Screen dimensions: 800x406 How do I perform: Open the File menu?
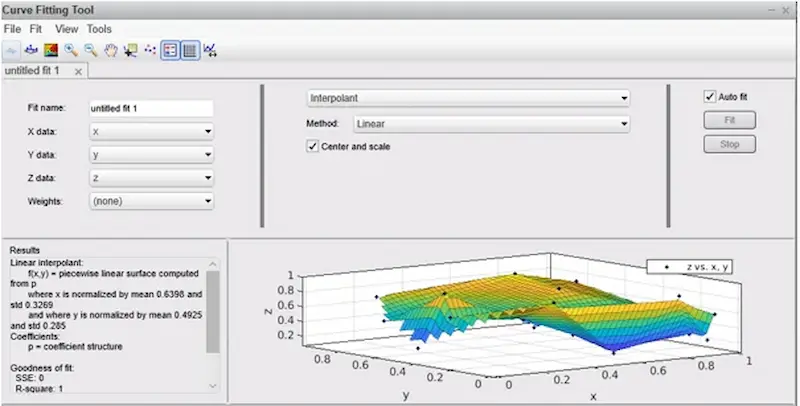12,29
